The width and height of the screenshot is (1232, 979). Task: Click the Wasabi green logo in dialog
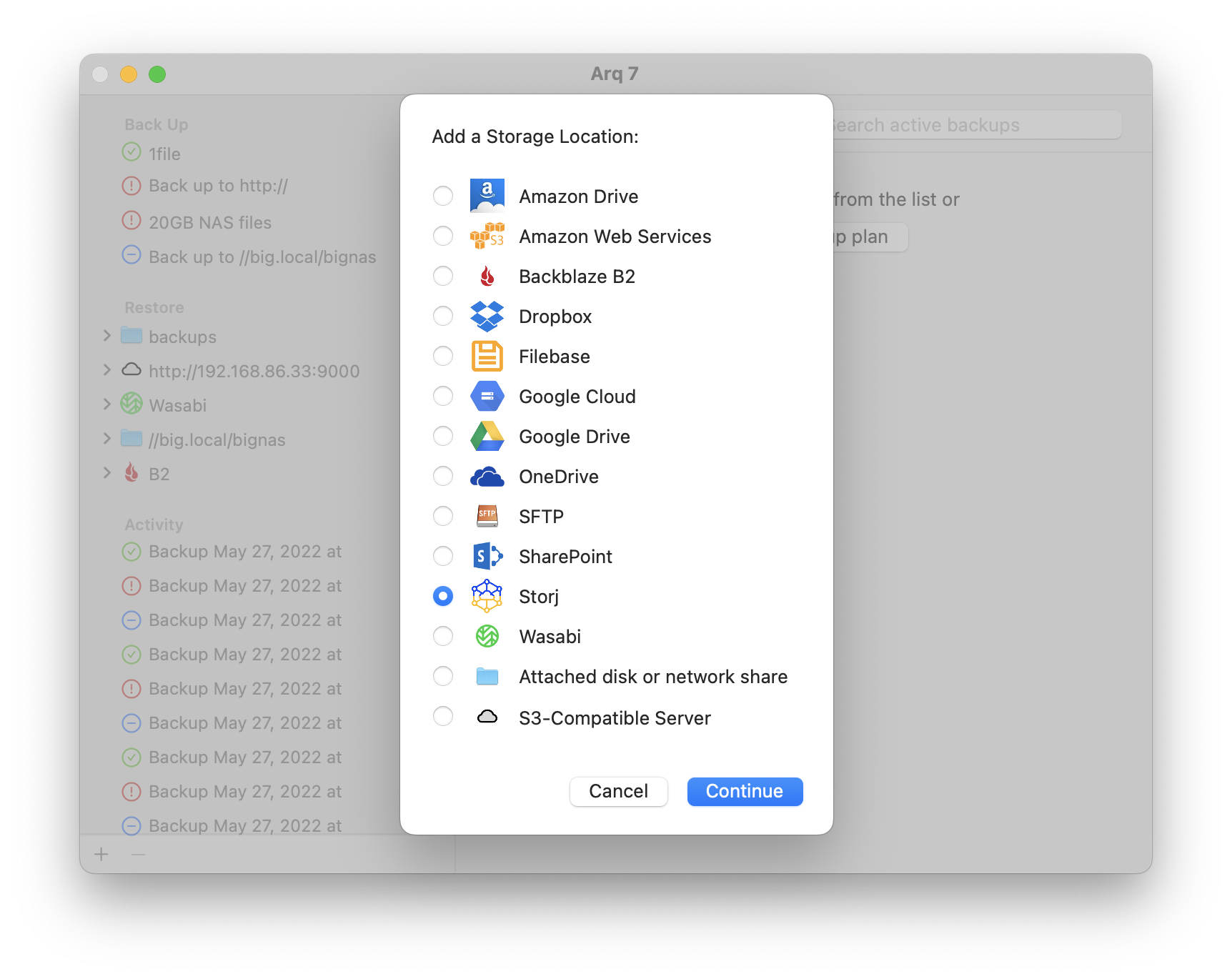point(487,636)
